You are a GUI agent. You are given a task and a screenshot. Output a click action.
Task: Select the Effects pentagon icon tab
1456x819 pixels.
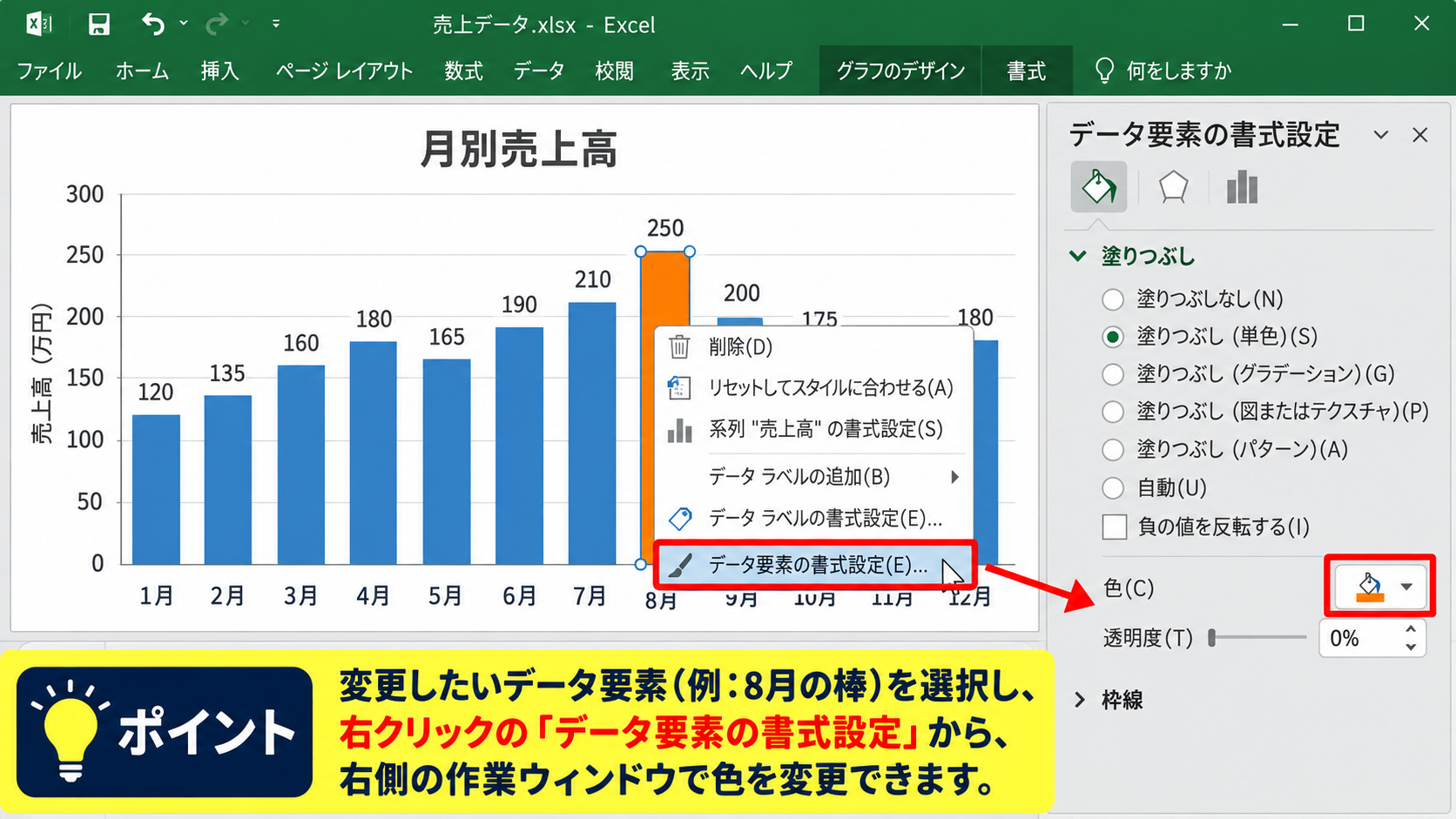point(1173,187)
